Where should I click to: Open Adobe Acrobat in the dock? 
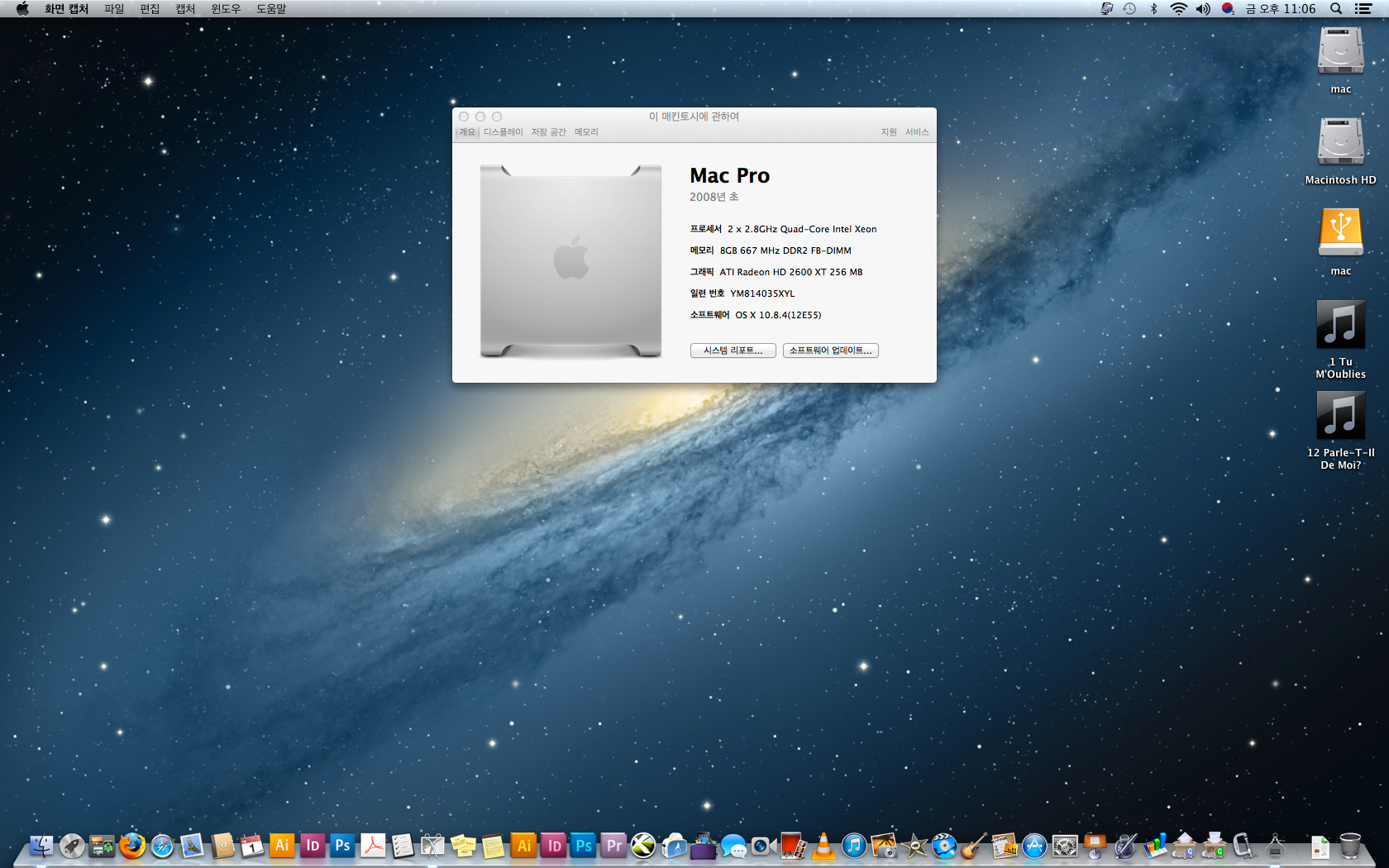[373, 846]
